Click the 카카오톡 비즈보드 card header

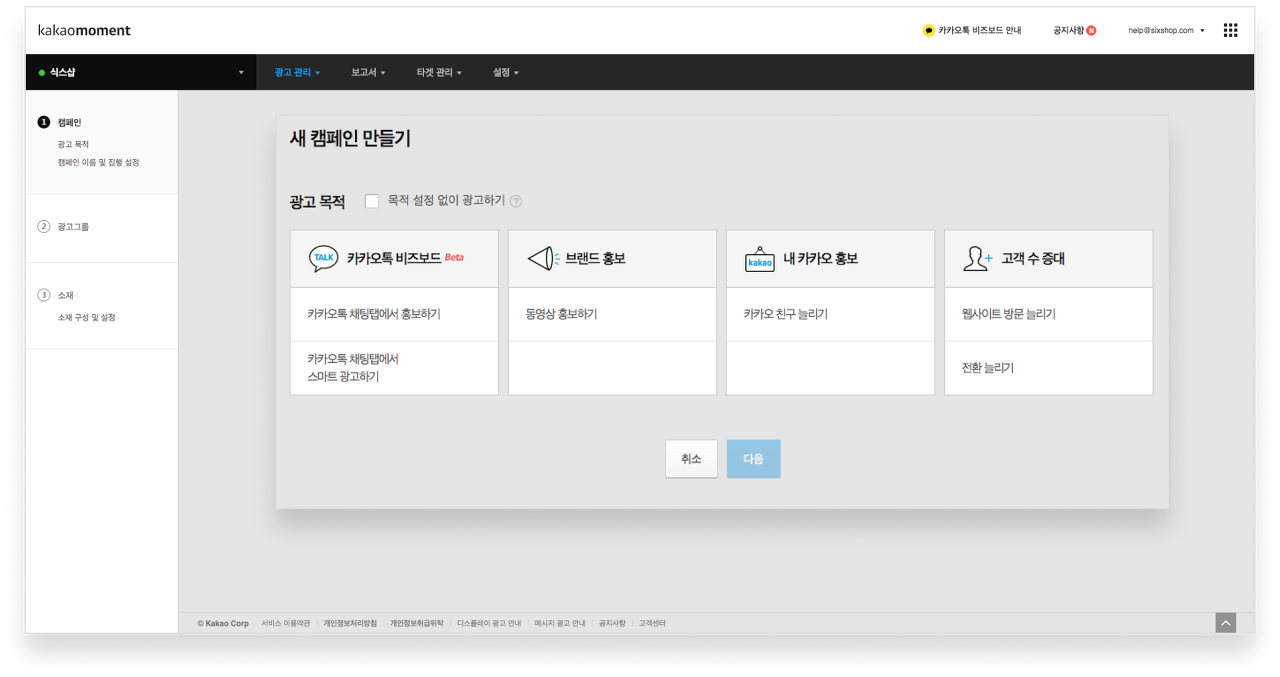coord(394,259)
